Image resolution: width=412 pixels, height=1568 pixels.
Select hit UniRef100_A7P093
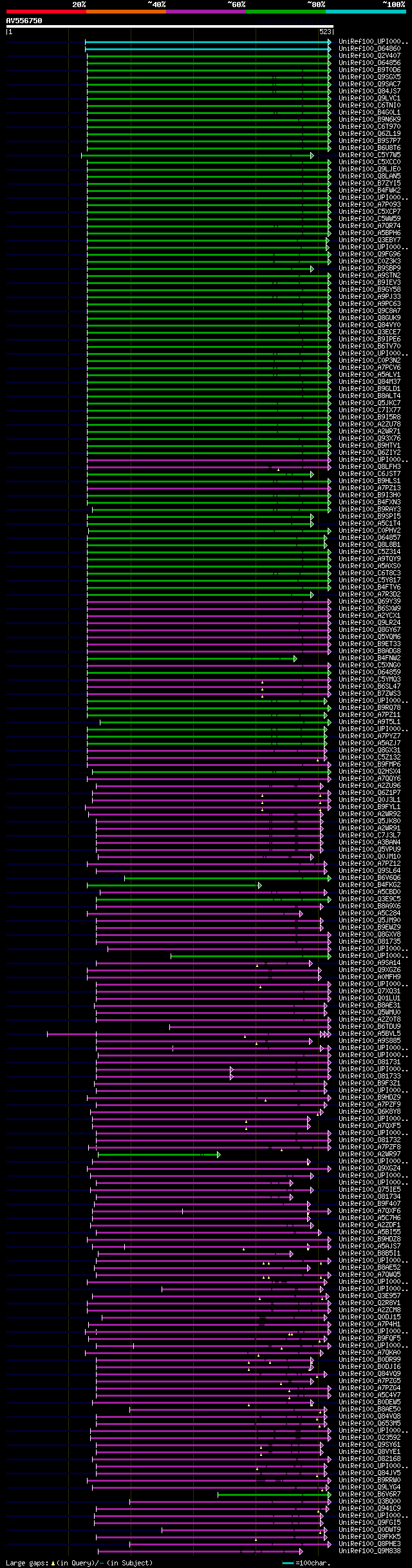pyautogui.click(x=370, y=204)
